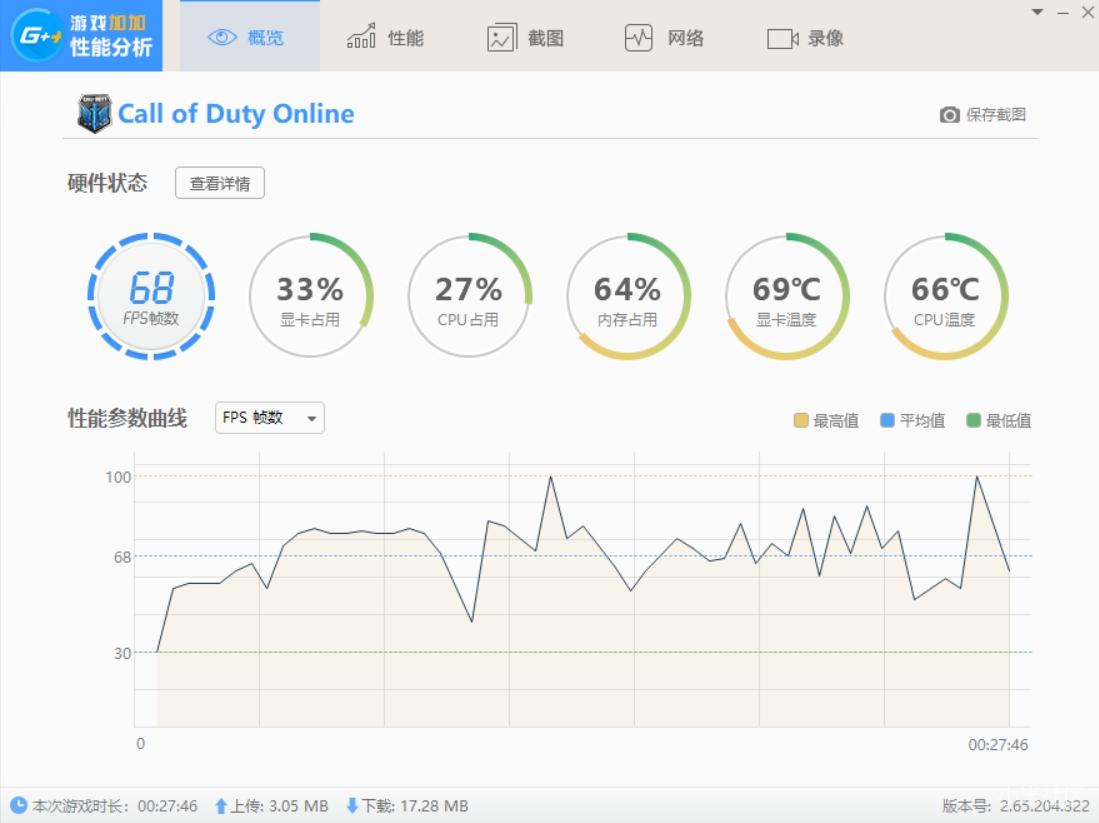This screenshot has height=823, width=1099.
Task: Open the 截图 screenshots tab
Action: point(526,38)
